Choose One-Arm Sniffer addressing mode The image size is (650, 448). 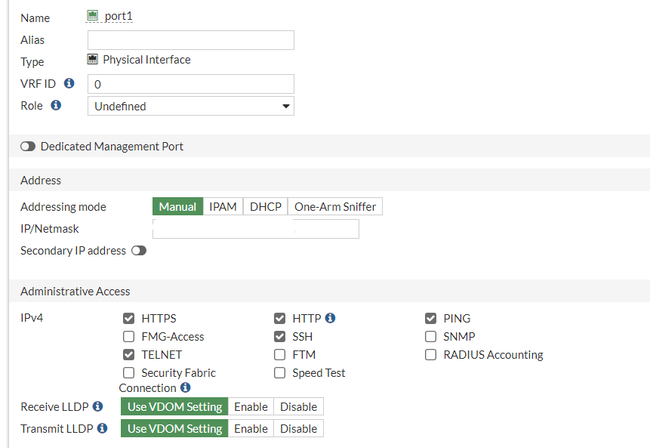click(x=335, y=207)
